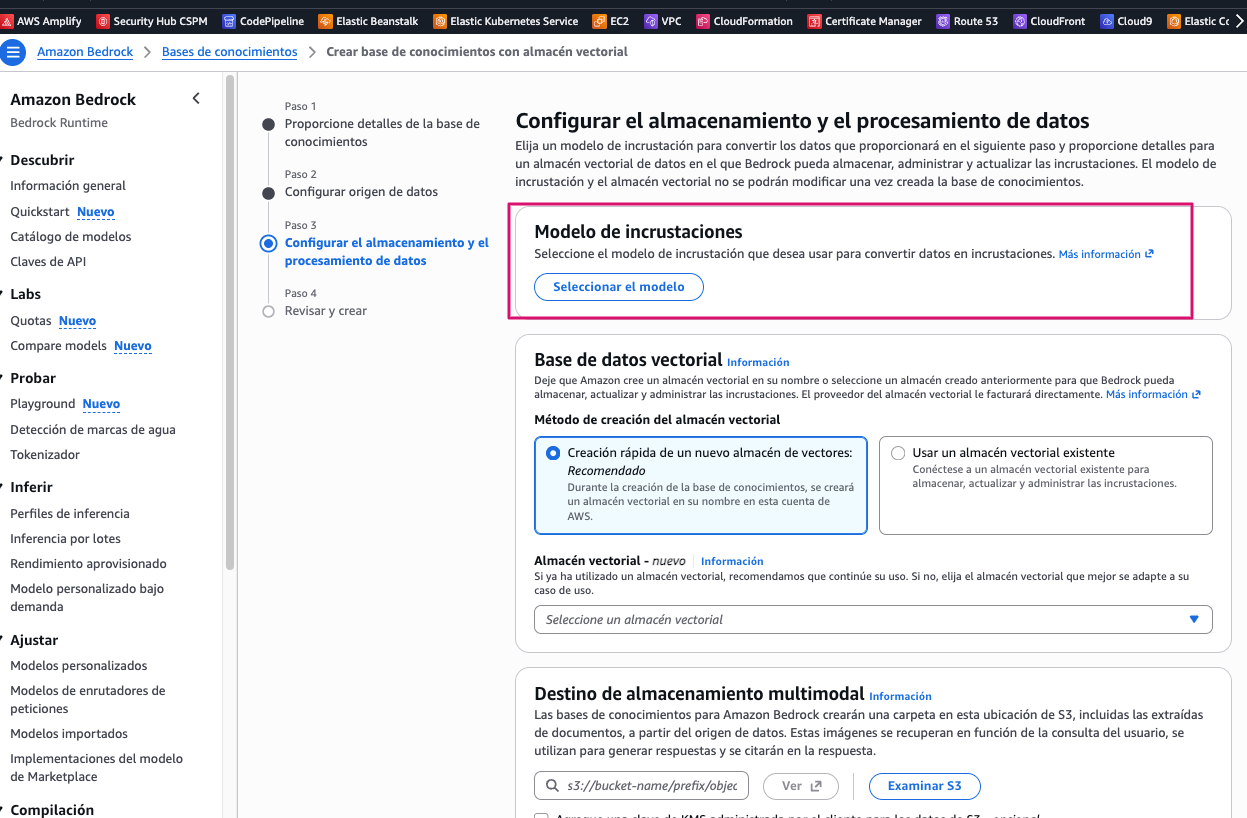Select use existing vector store option
Screen dimensions: 1247x818
pyautogui.click(x=898, y=453)
